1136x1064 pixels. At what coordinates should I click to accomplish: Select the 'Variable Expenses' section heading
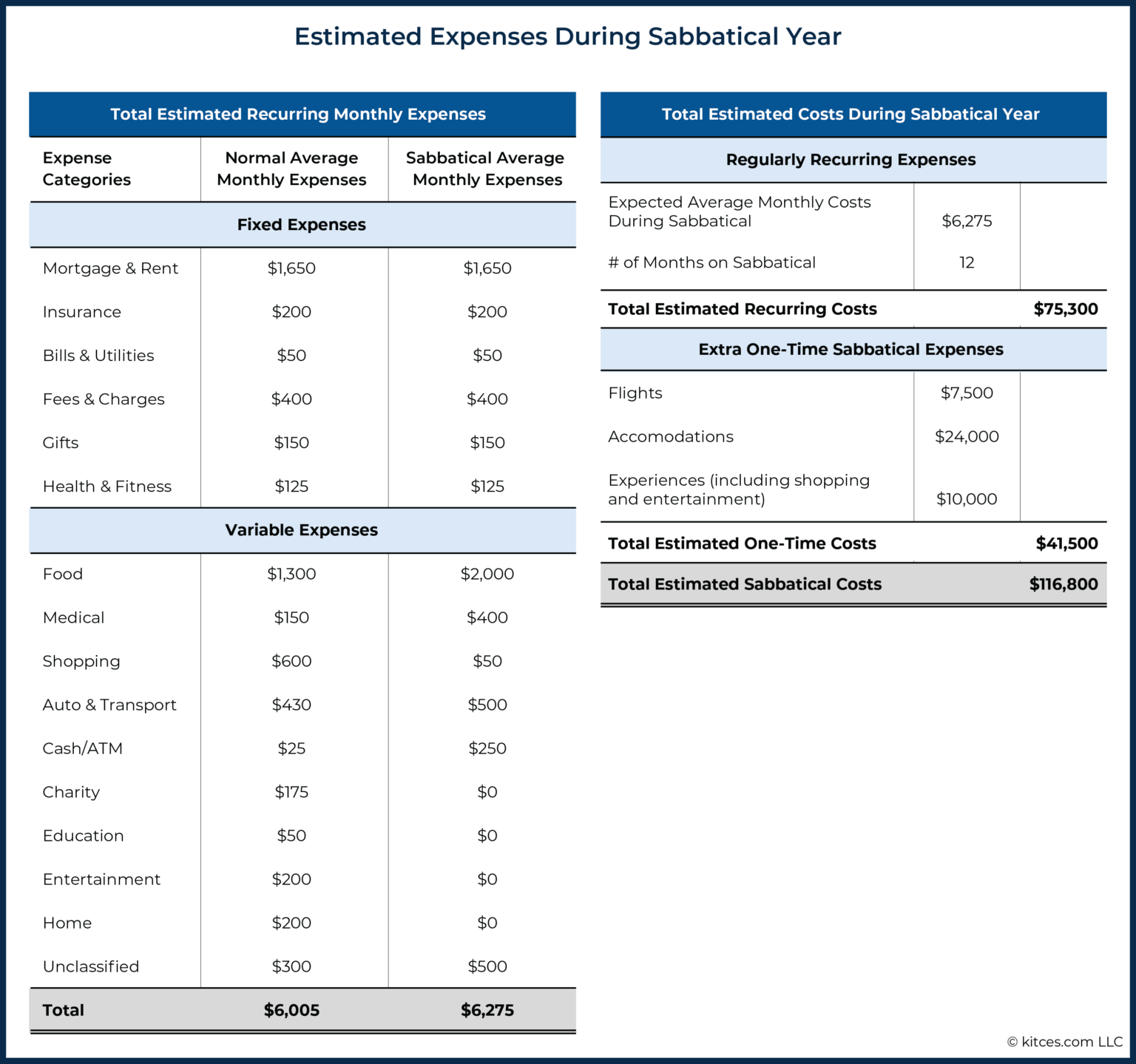point(301,530)
